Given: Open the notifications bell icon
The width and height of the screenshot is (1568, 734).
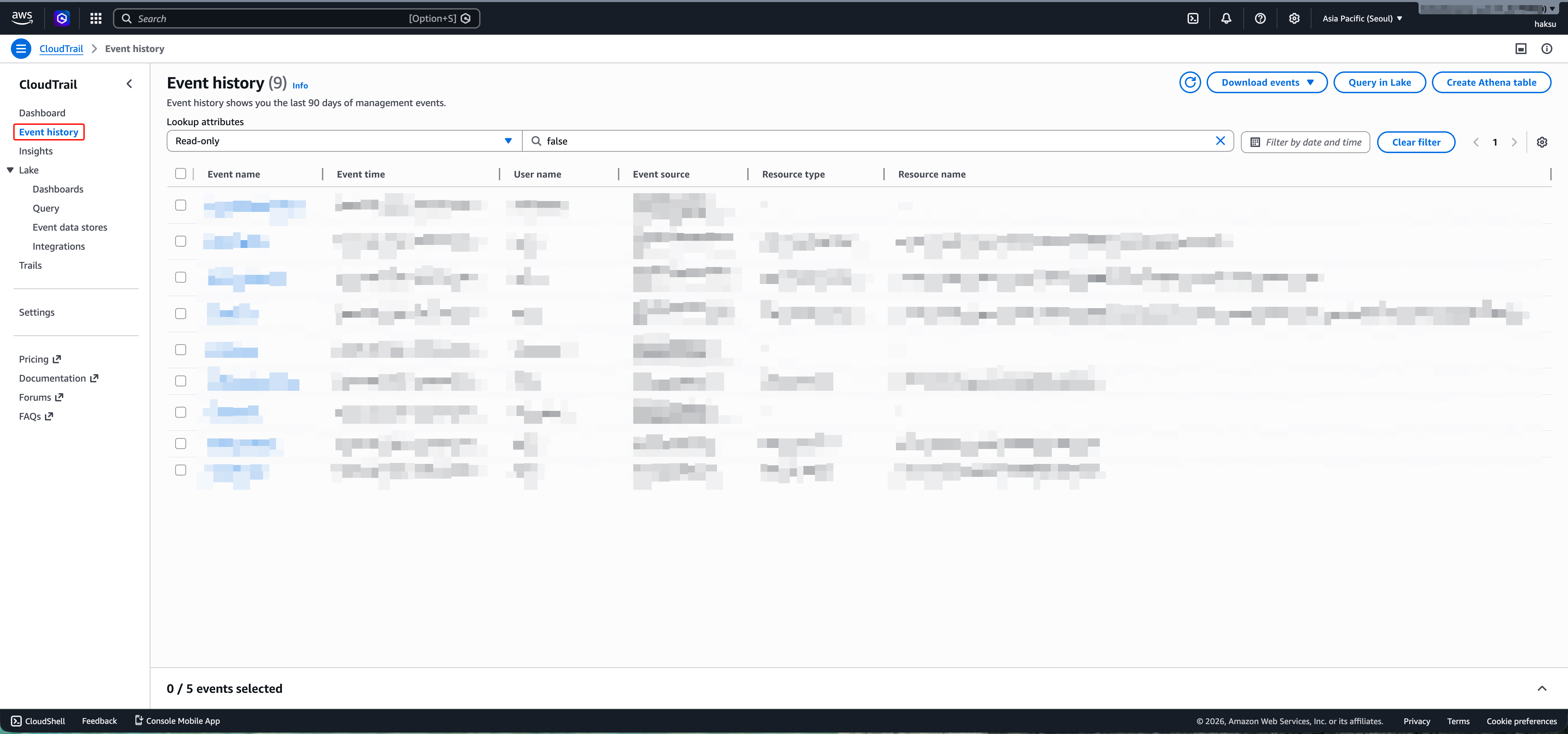Looking at the screenshot, I should 1226,18.
